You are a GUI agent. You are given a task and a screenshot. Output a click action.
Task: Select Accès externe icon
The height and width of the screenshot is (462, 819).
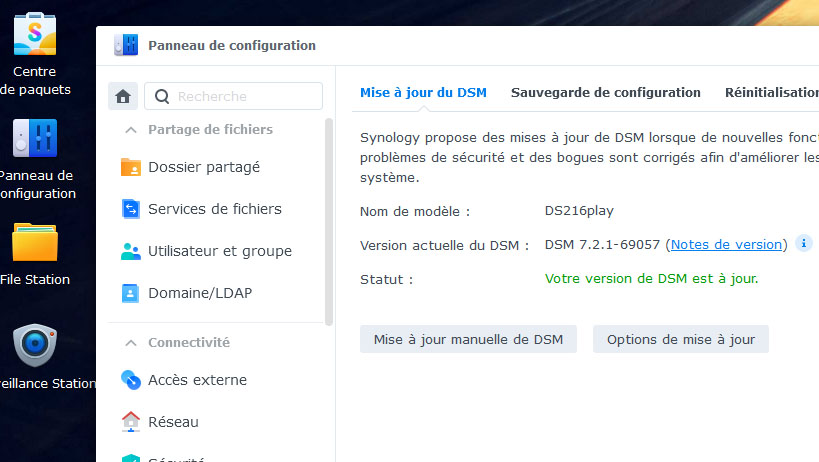(131, 380)
